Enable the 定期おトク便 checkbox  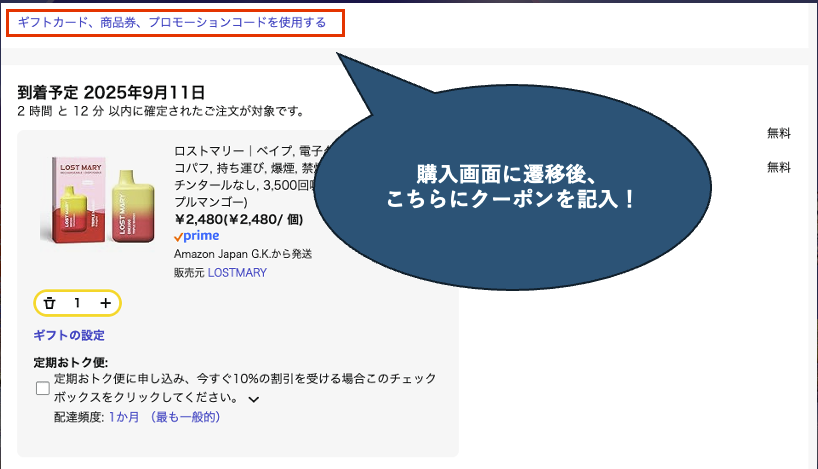[43, 388]
